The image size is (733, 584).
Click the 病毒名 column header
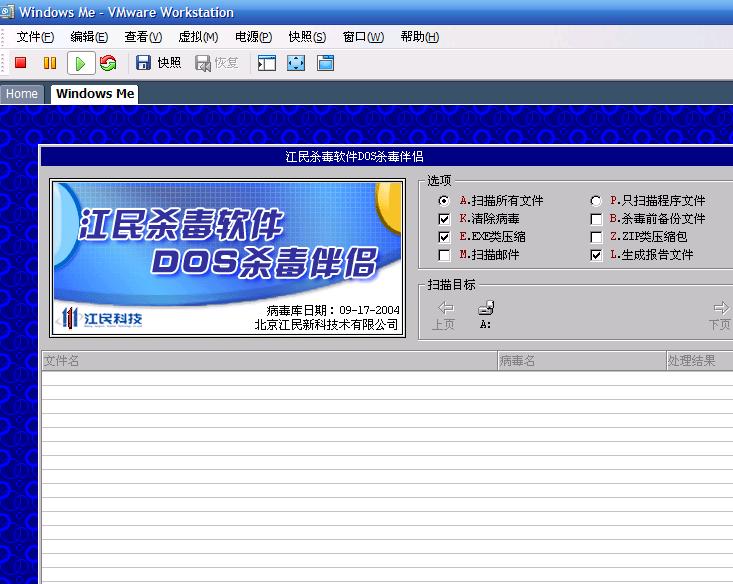click(582, 360)
